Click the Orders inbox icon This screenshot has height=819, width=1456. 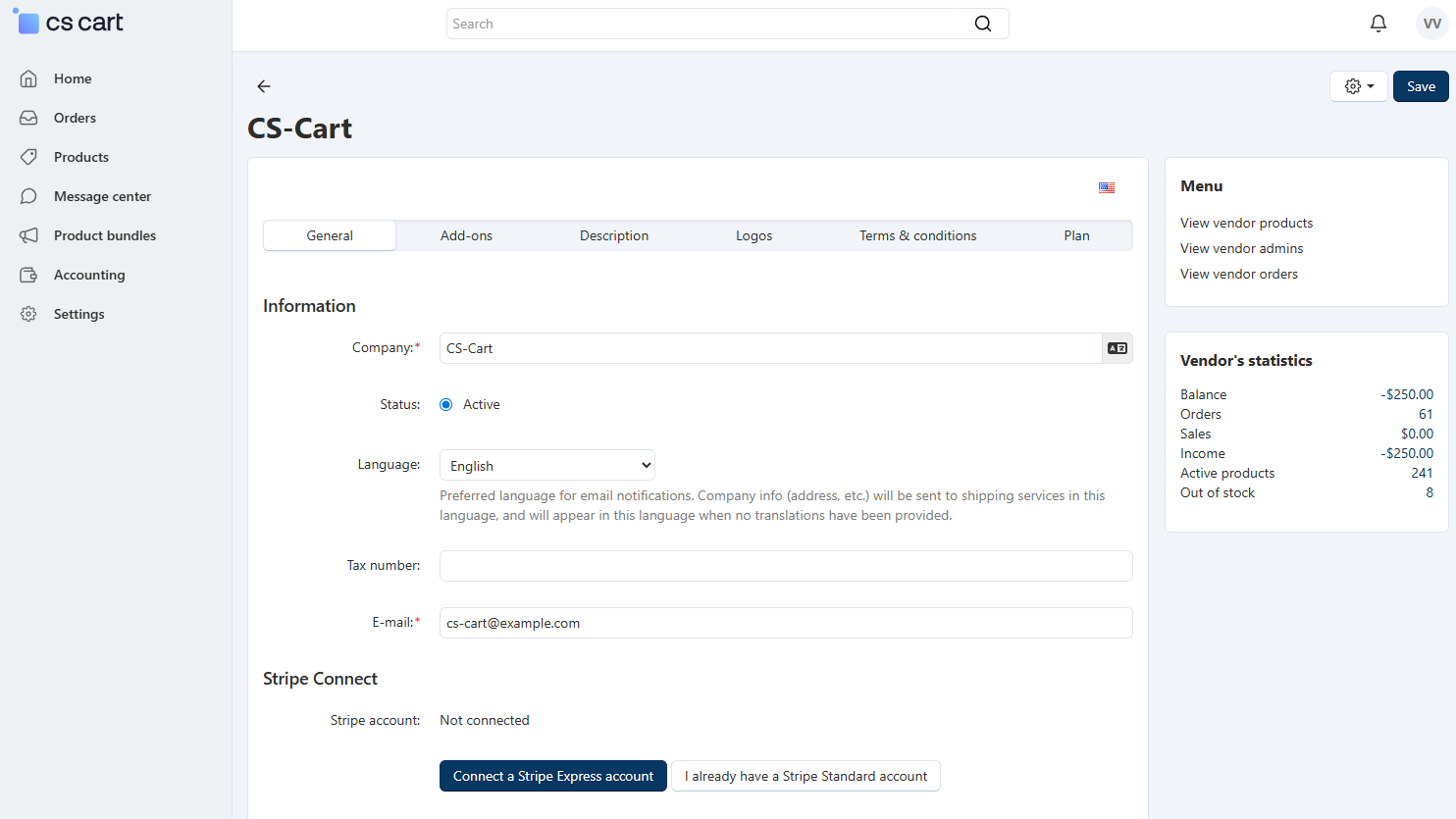click(x=28, y=118)
